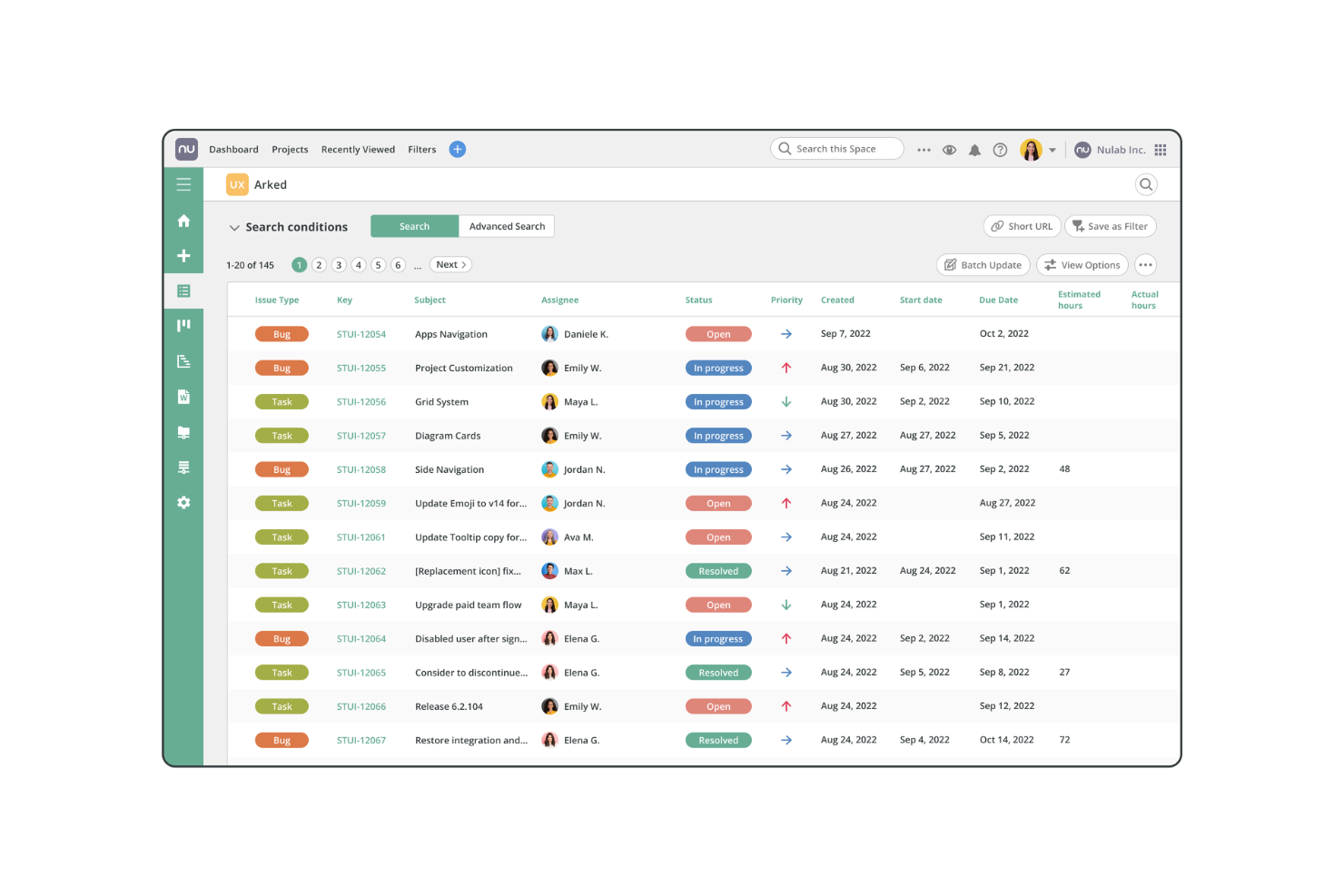Select the issues list view
Screen dimensions: 1344x896
tap(184, 290)
